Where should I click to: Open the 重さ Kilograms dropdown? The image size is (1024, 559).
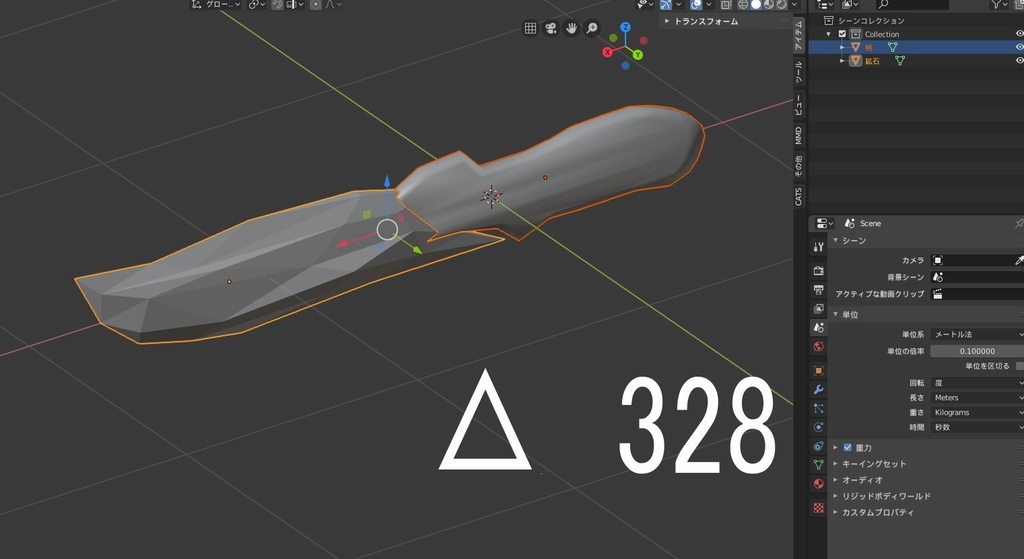(977, 413)
